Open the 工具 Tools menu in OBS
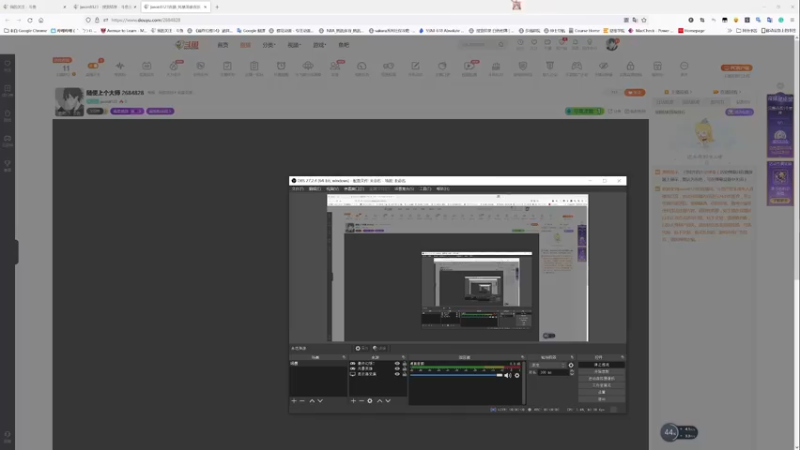The height and width of the screenshot is (450, 800). tap(425, 189)
